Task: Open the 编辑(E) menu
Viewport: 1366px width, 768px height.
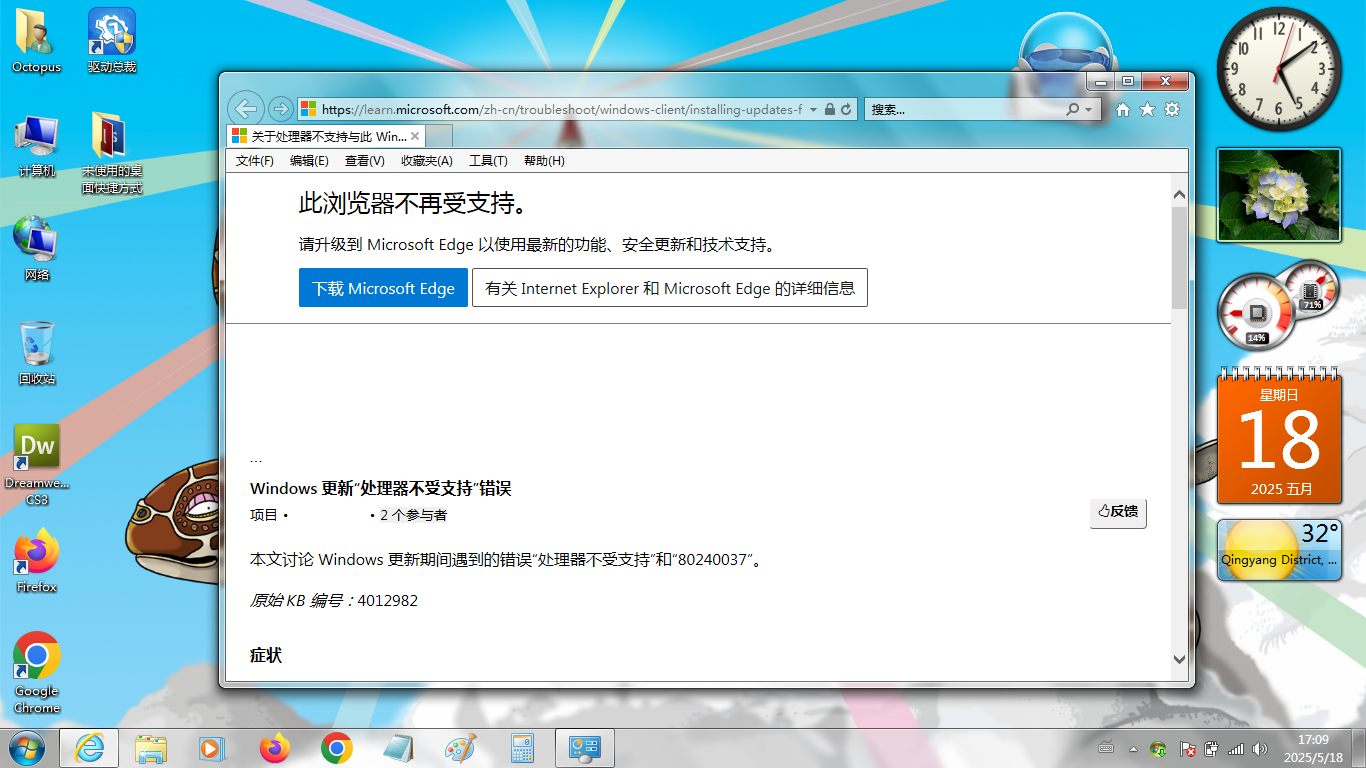Action: 309,161
